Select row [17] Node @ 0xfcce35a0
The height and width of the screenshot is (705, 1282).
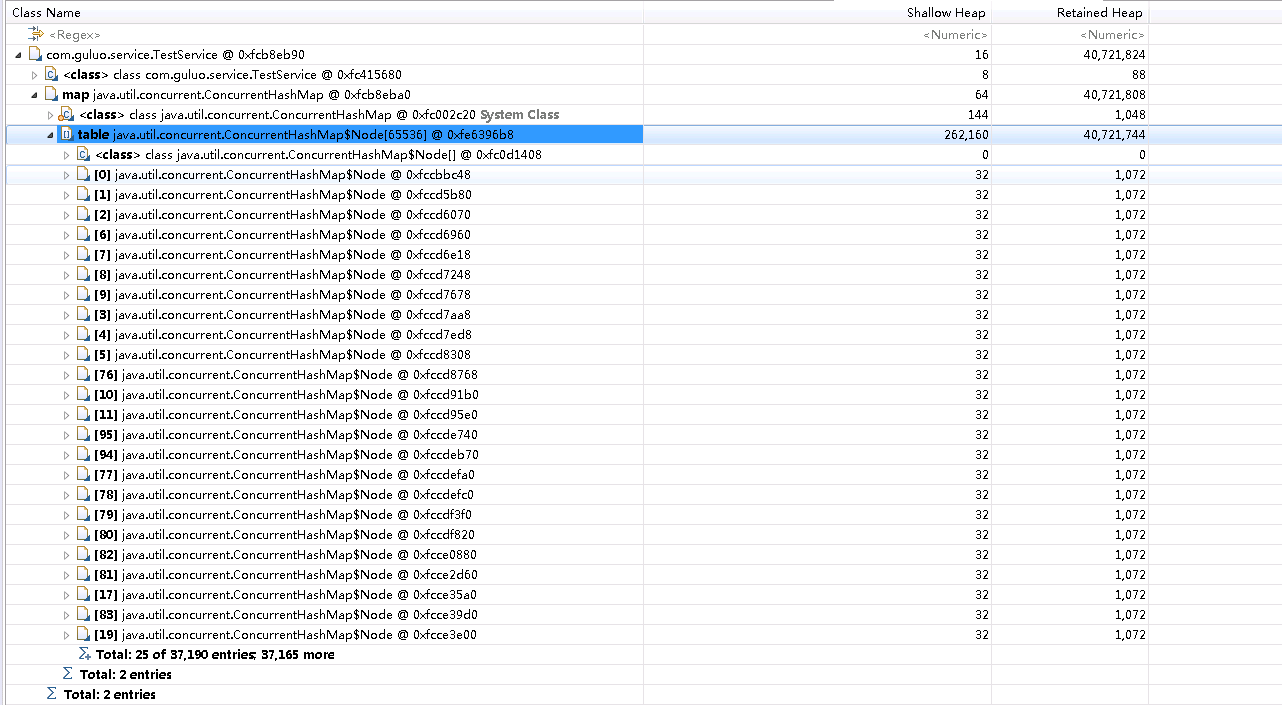click(641, 595)
